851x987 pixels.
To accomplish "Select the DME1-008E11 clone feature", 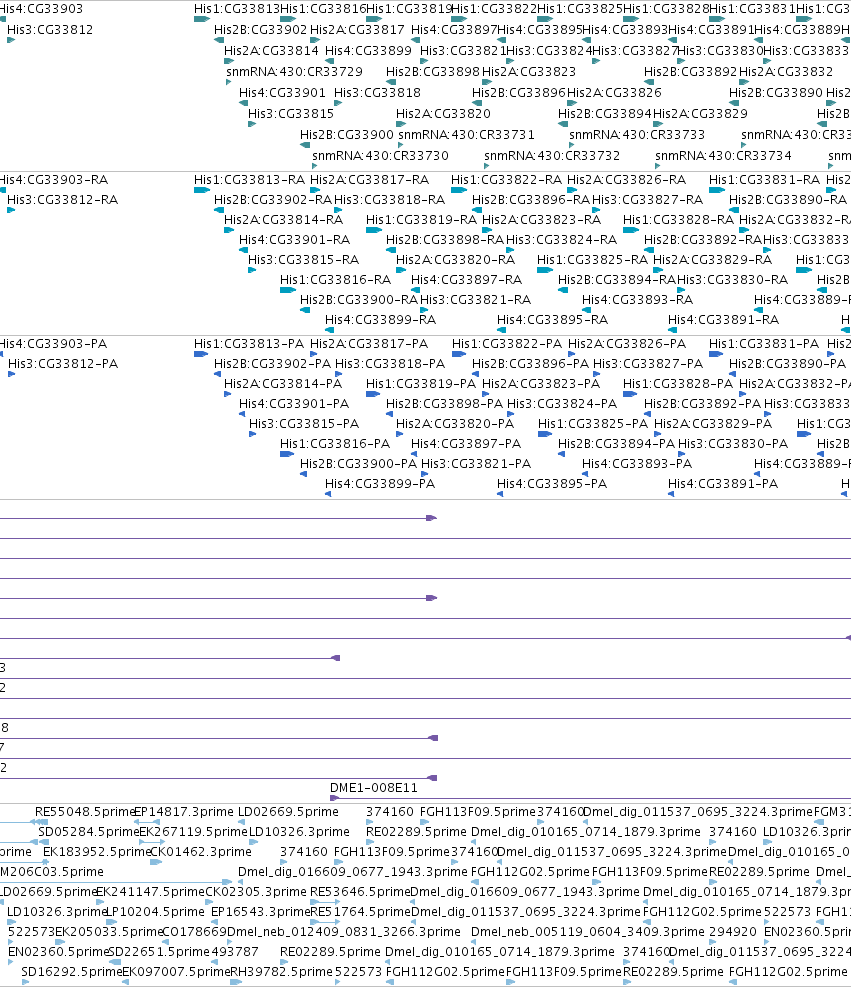I will 374,787.
